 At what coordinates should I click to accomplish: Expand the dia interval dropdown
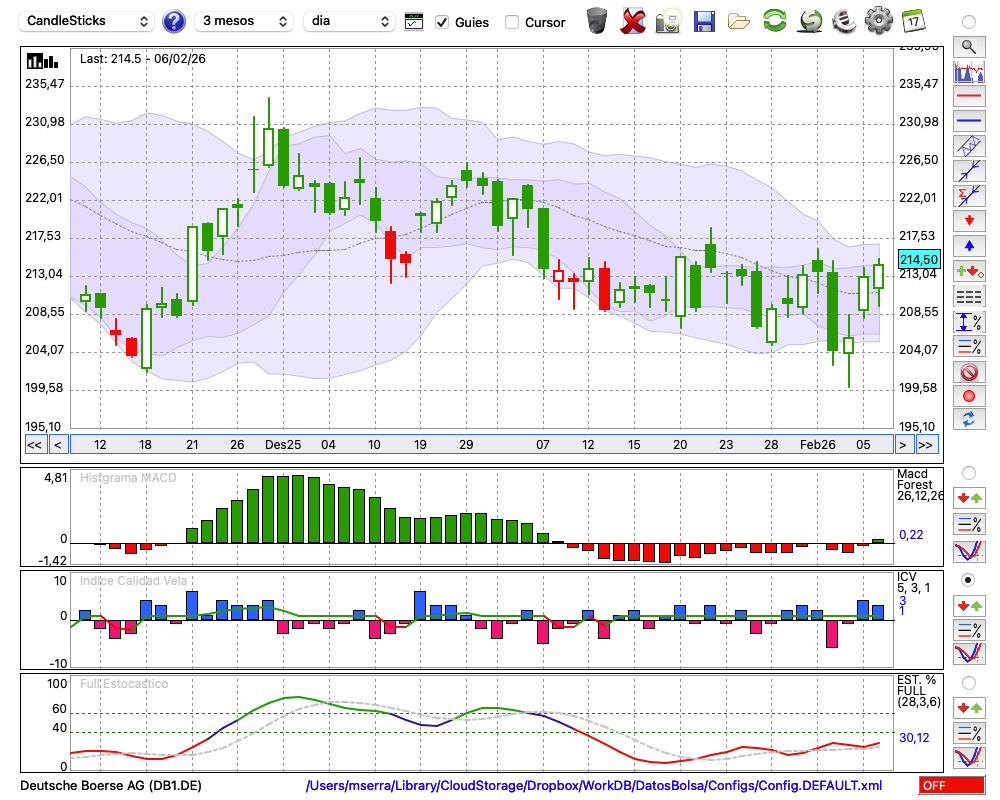[352, 21]
